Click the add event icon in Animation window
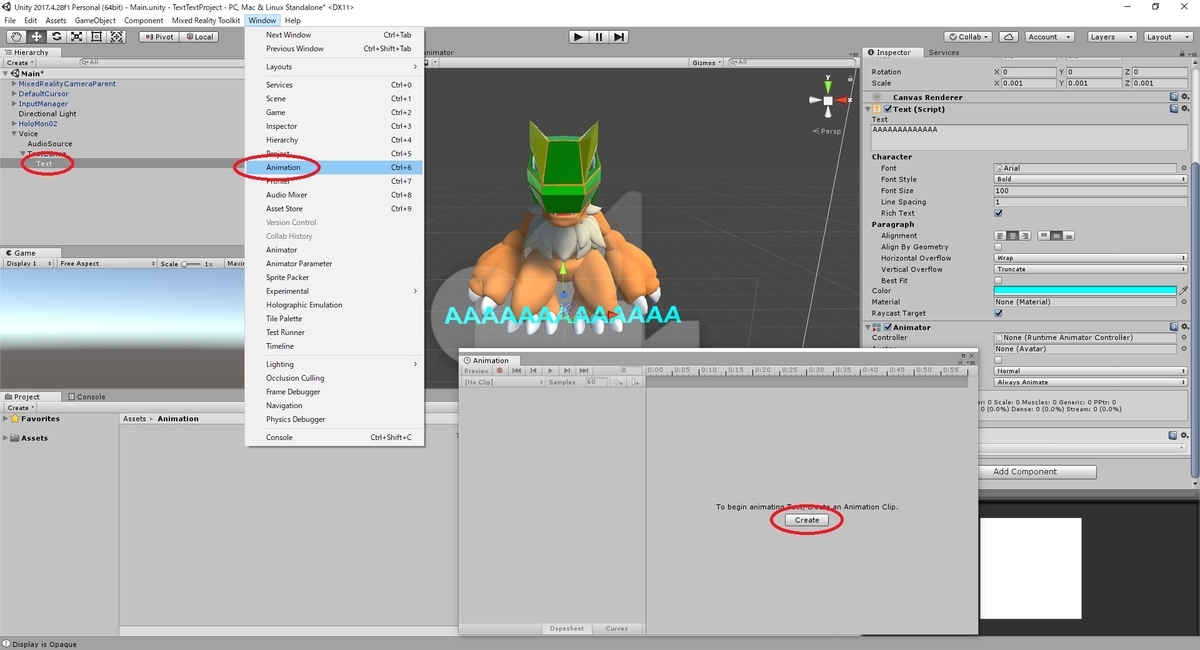 [634, 382]
